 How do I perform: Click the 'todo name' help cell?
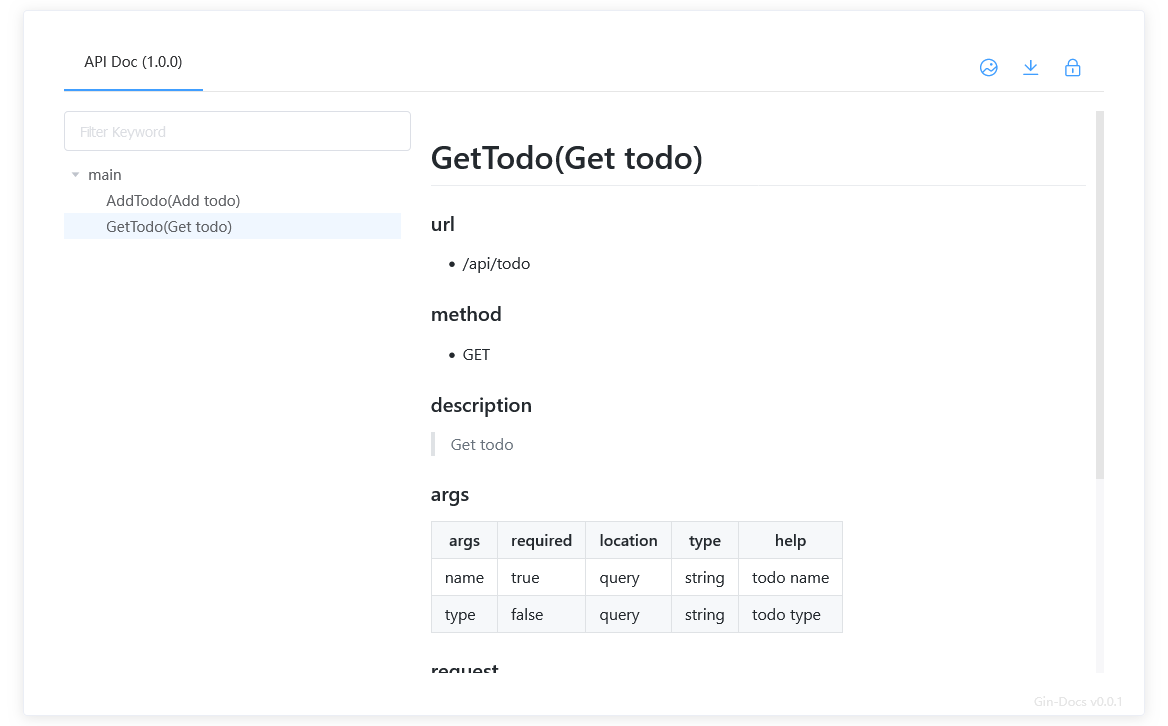(x=790, y=578)
